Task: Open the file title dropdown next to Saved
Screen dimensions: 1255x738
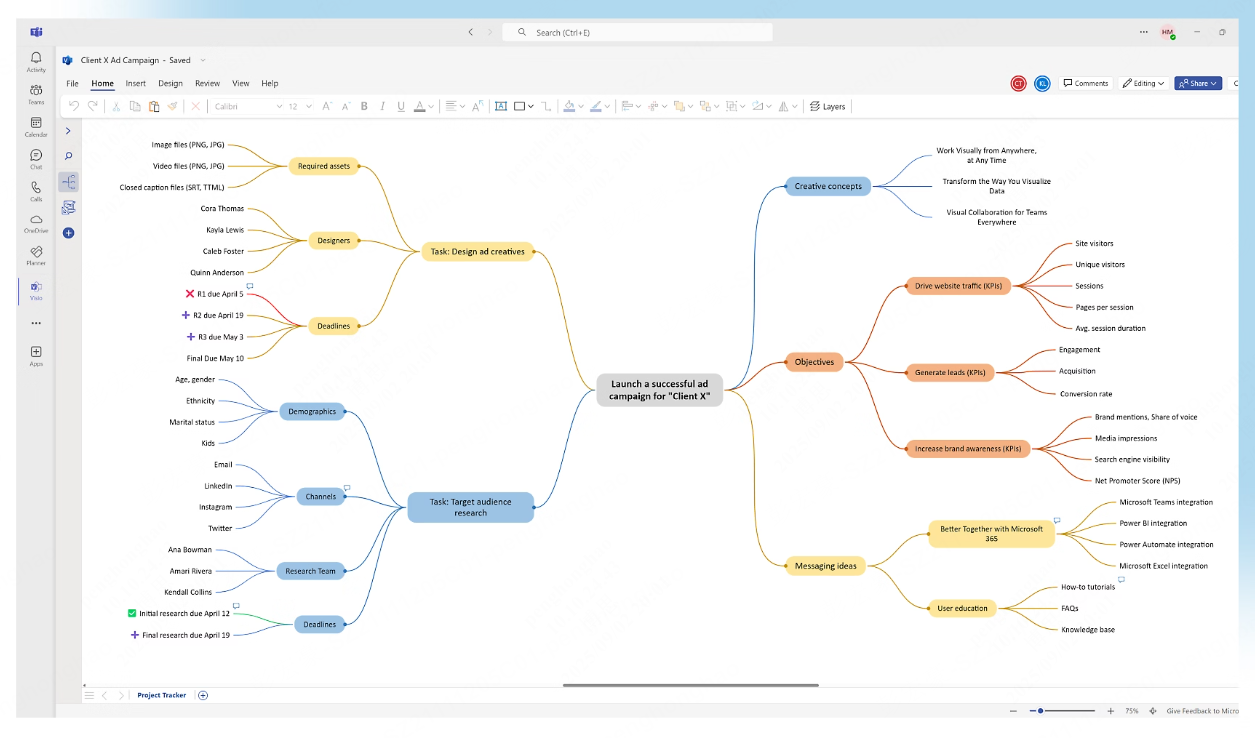Action: tap(203, 60)
